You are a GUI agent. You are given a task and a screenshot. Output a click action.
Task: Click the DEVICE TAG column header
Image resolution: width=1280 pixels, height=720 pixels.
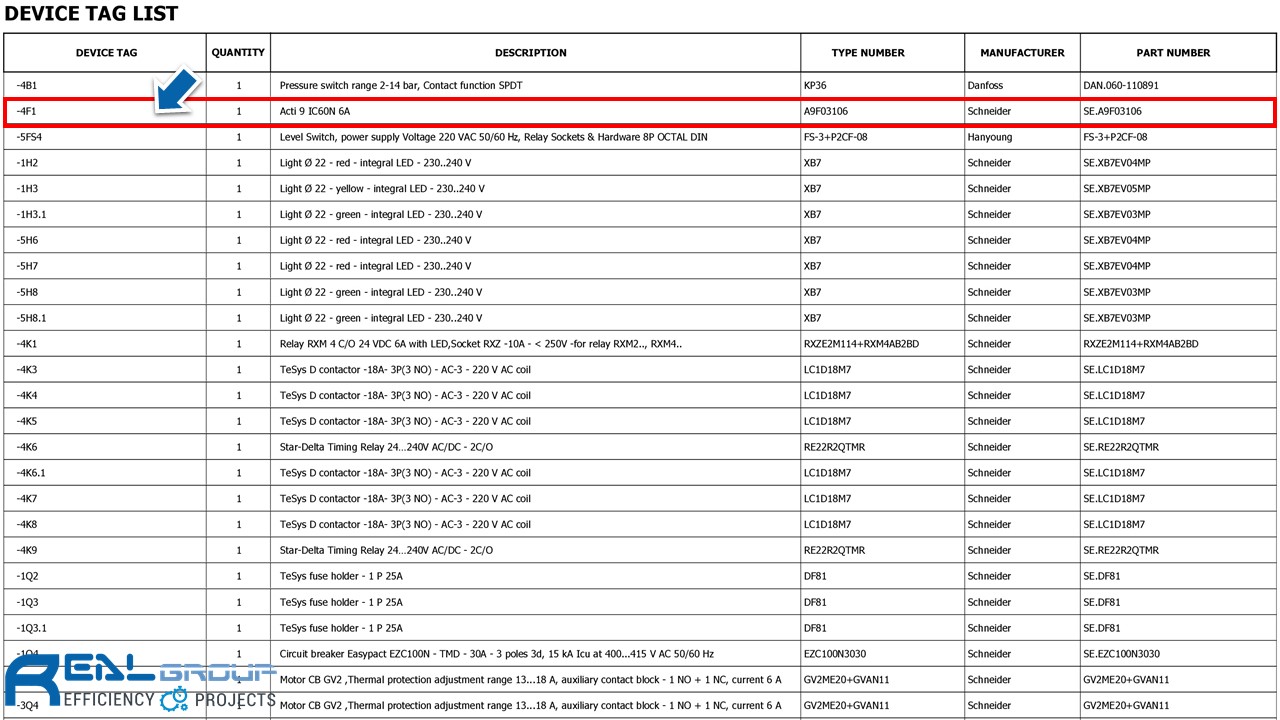(x=106, y=53)
